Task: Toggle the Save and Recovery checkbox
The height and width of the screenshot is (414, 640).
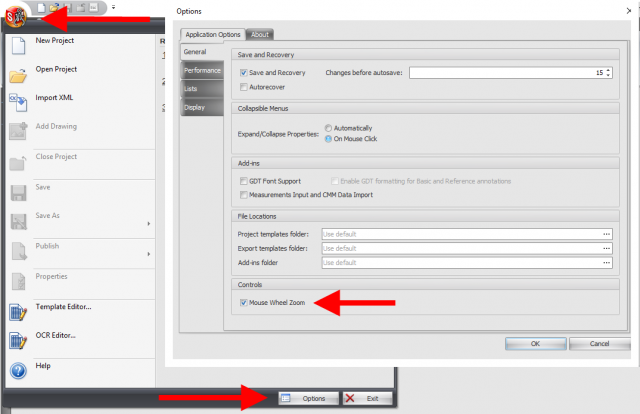Action: [244, 73]
